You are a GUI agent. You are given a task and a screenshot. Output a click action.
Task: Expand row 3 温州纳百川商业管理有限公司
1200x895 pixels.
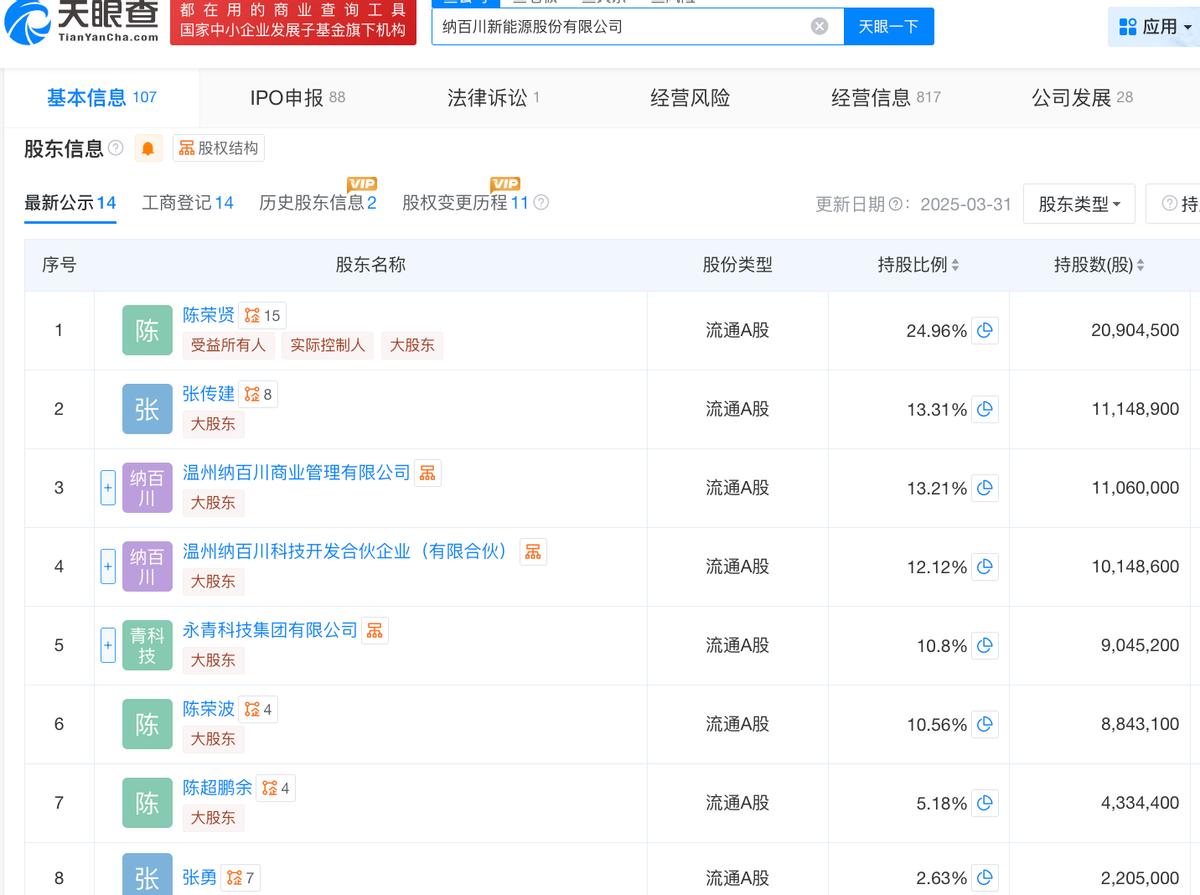(108, 489)
